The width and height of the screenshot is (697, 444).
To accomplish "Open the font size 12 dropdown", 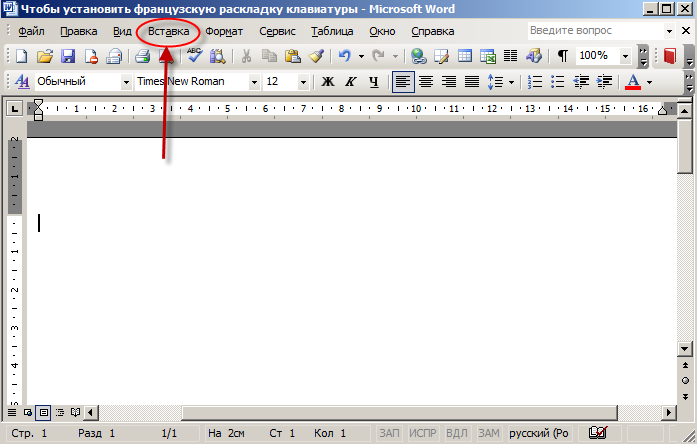I will click(303, 82).
